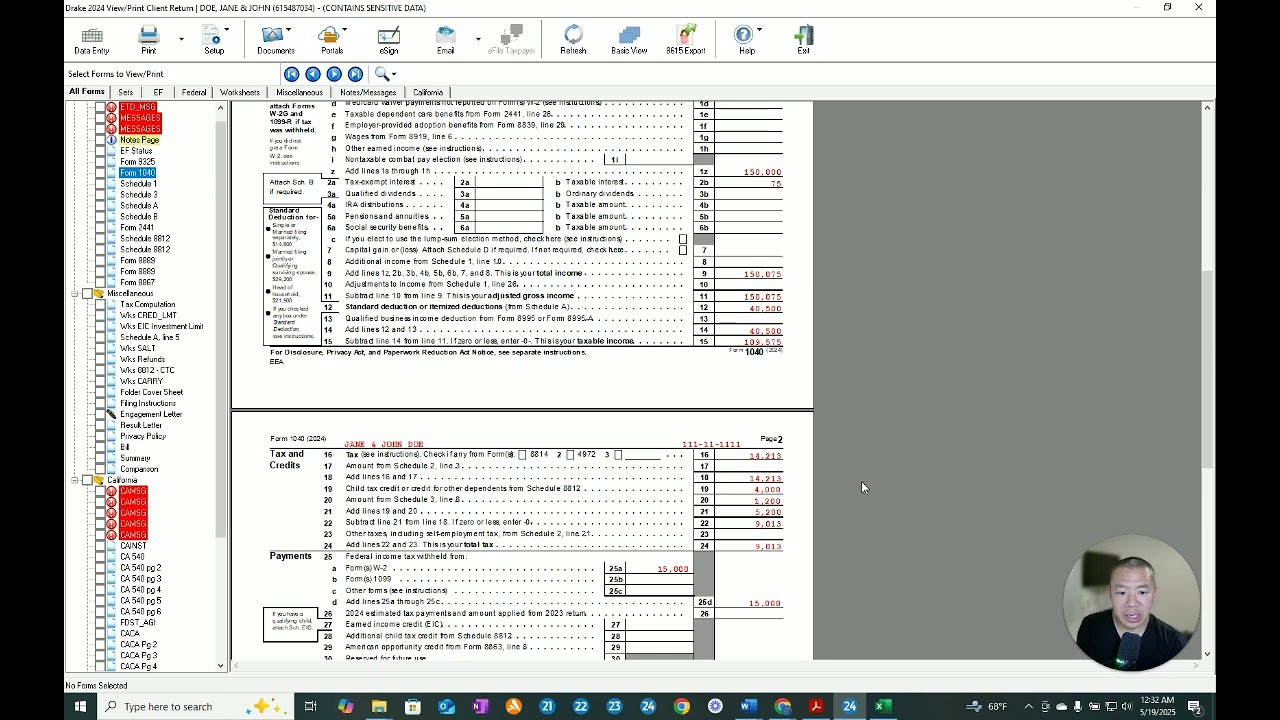The image size is (1280, 720).
Task: Refresh the client return view
Action: coord(573,40)
